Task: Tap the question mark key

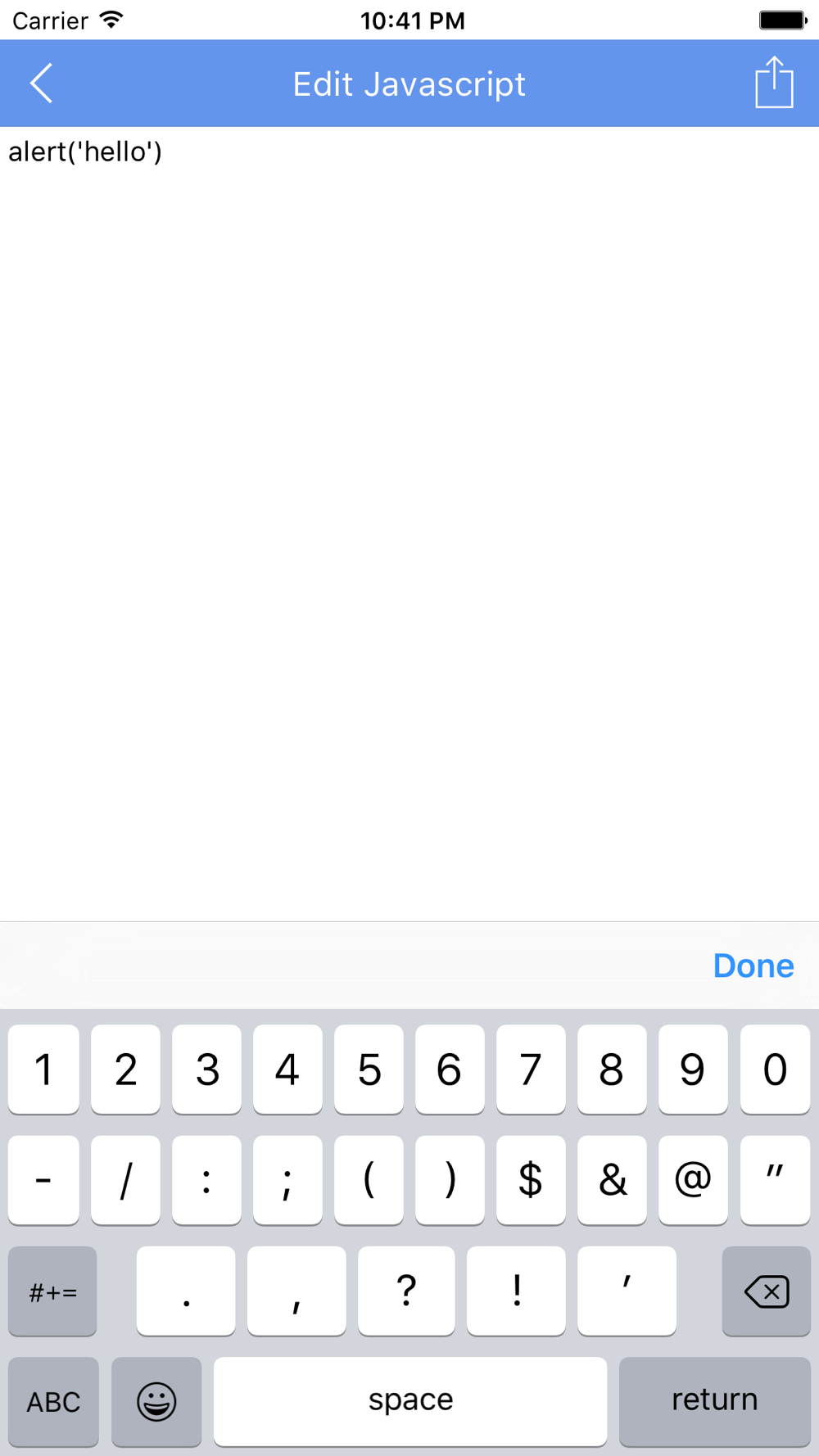Action: [x=406, y=1291]
